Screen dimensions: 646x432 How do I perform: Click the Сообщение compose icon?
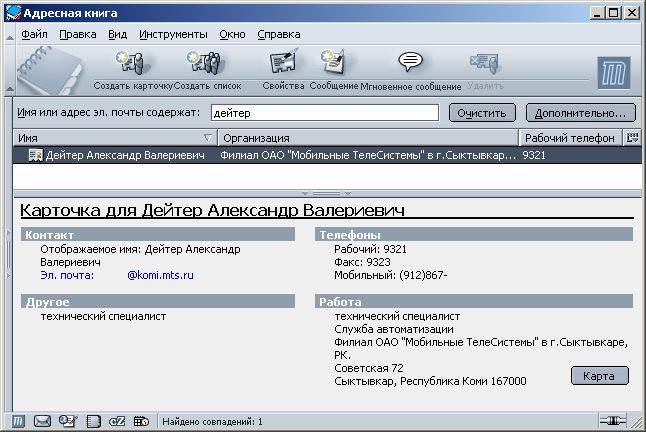pos(333,69)
